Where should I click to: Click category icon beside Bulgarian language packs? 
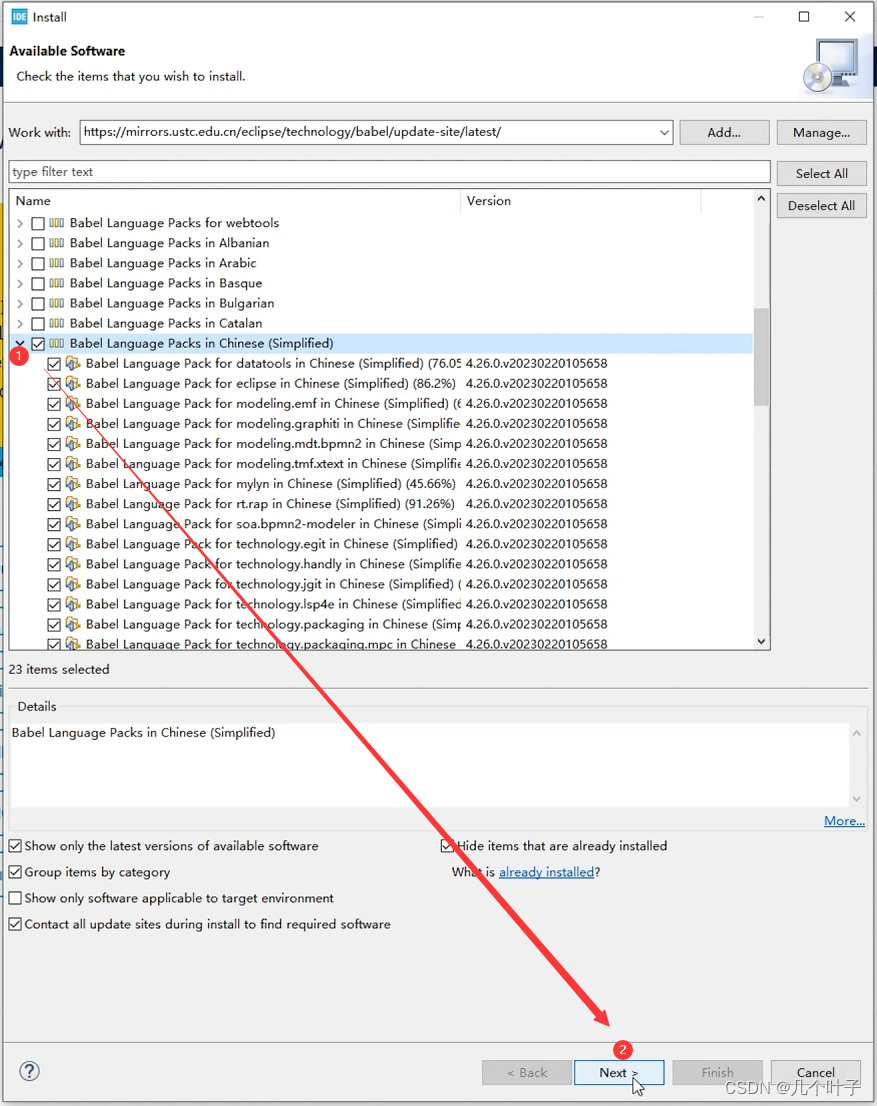click(x=56, y=303)
